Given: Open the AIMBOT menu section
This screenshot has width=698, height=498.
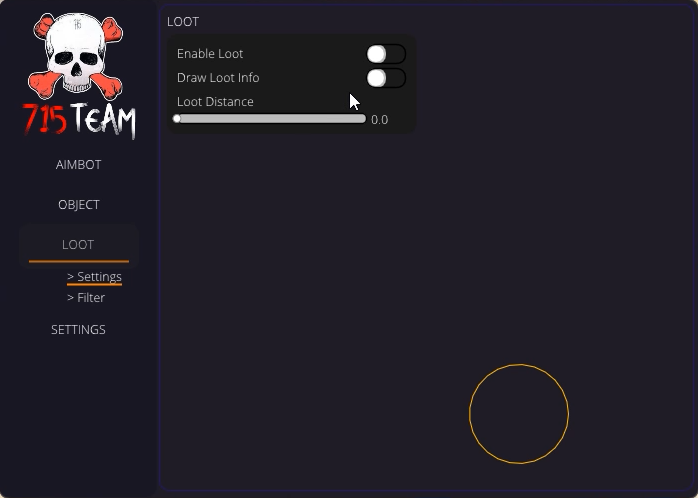Looking at the screenshot, I should pyautogui.click(x=78, y=165).
